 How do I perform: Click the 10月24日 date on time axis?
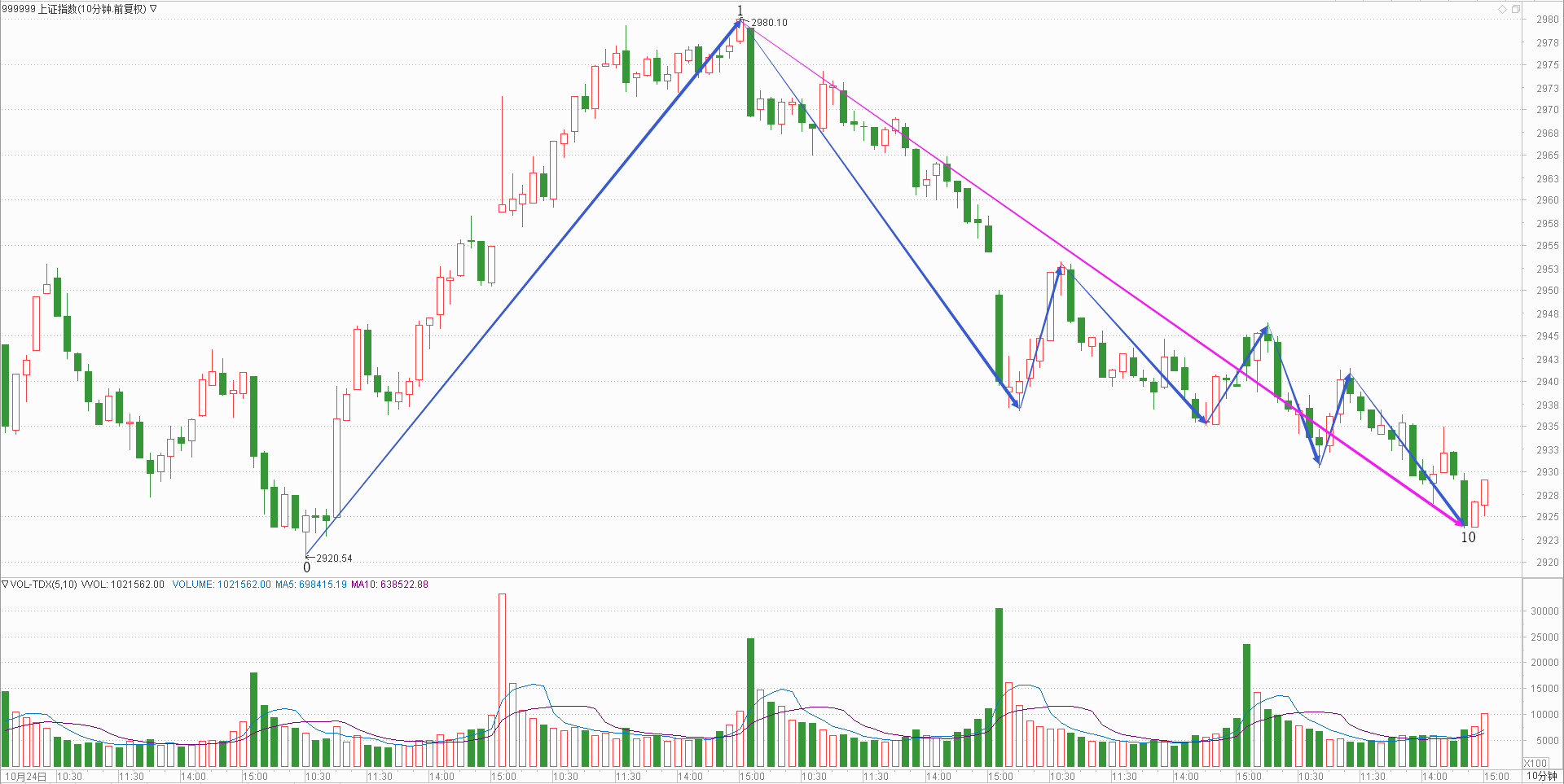tap(26, 777)
